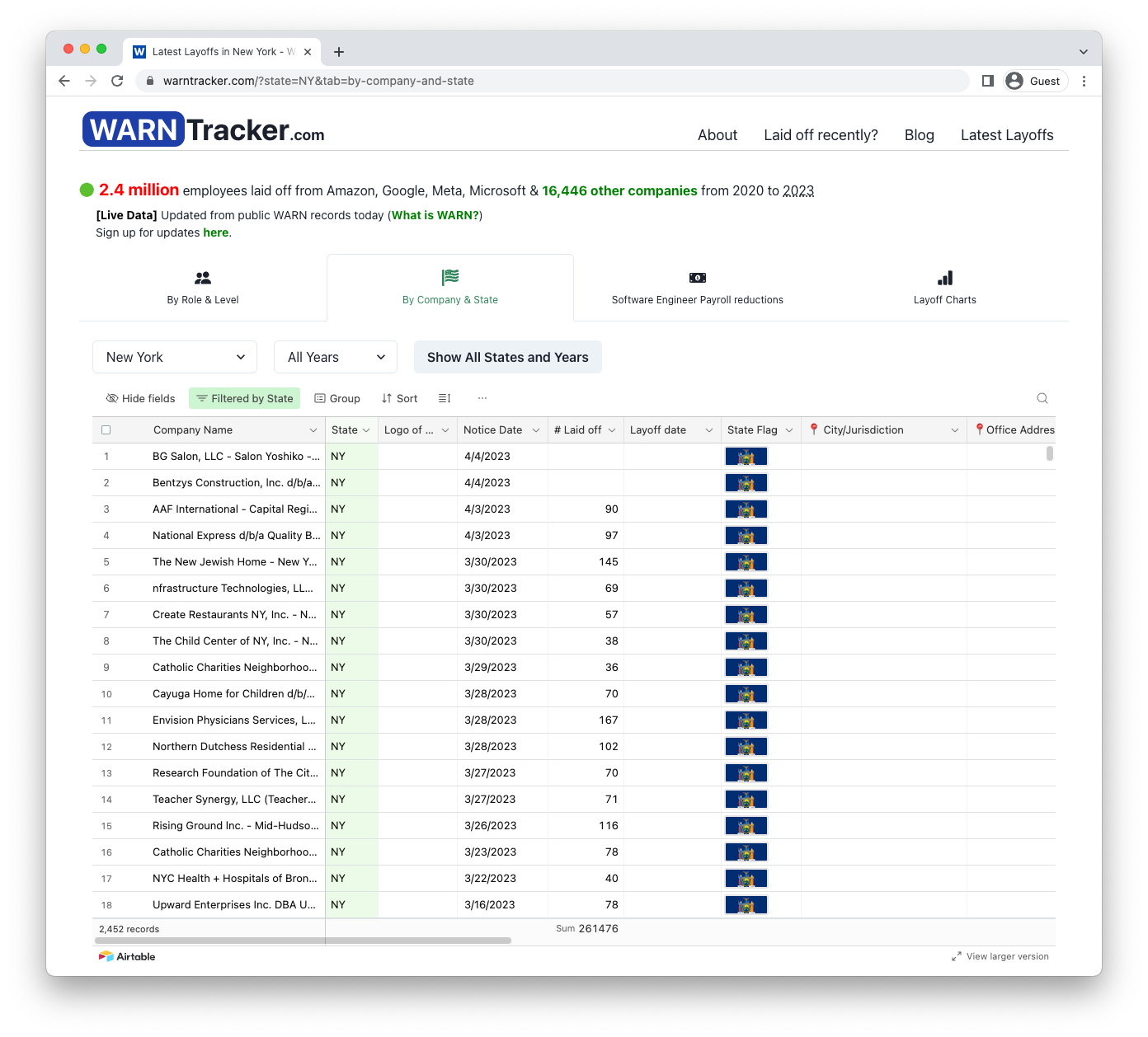1148x1037 pixels.
Task: Expand the tab search chevron in title bar
Action: tap(1083, 52)
